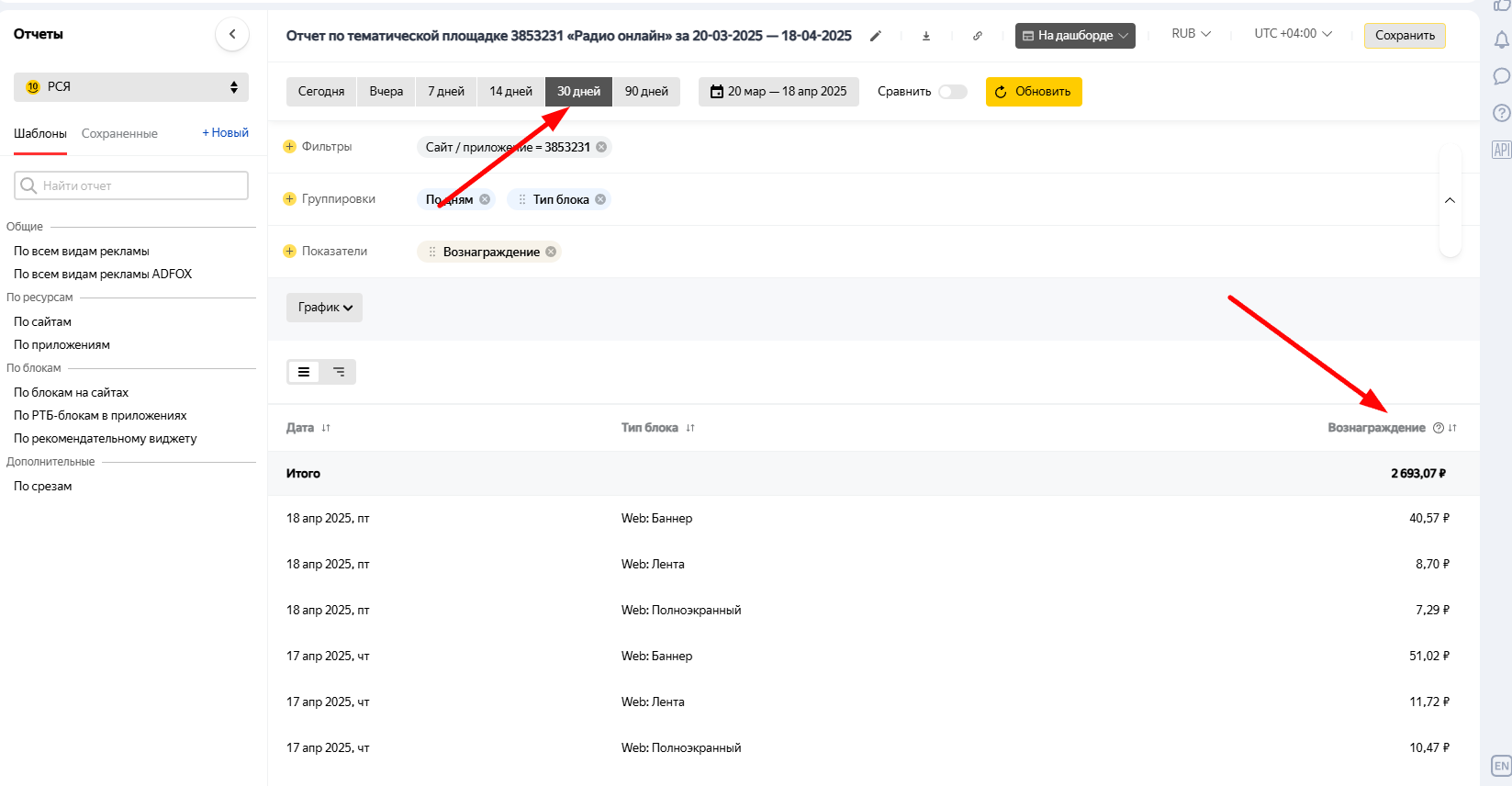Viewport: 1512px width, 786px height.
Task: Open the chat bubble icon
Action: 1502,76
